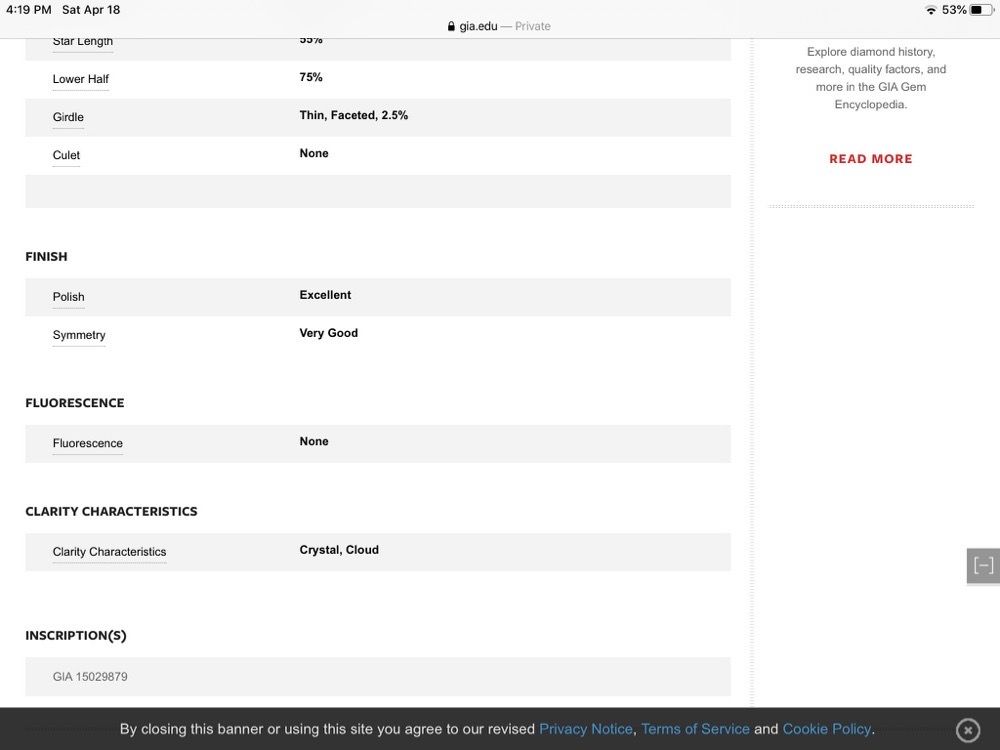Click the Culet term label

pyautogui.click(x=66, y=155)
